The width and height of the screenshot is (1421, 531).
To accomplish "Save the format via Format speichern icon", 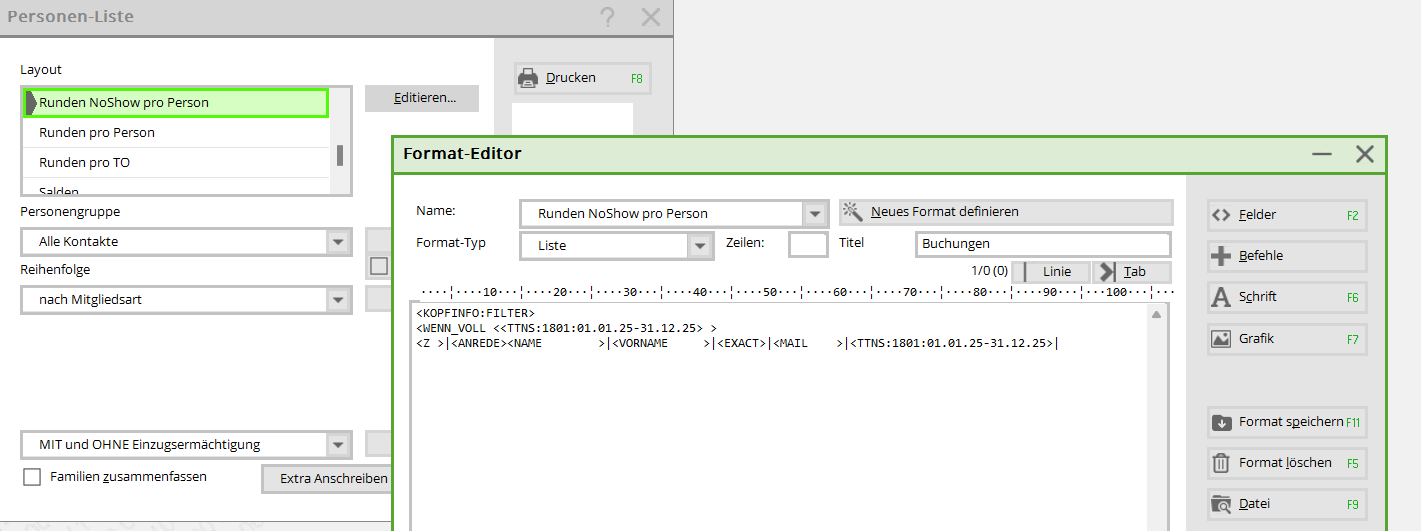I will pyautogui.click(x=1221, y=422).
